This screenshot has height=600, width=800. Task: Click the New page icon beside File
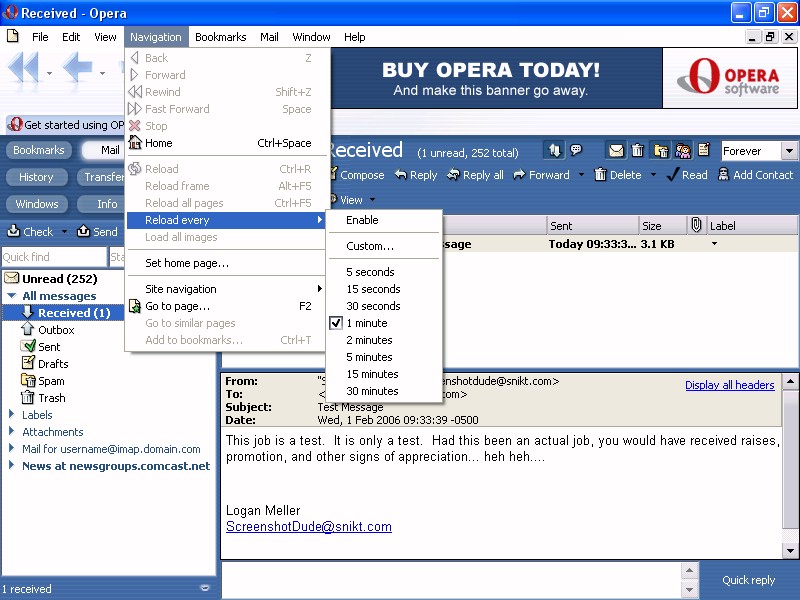[13, 36]
